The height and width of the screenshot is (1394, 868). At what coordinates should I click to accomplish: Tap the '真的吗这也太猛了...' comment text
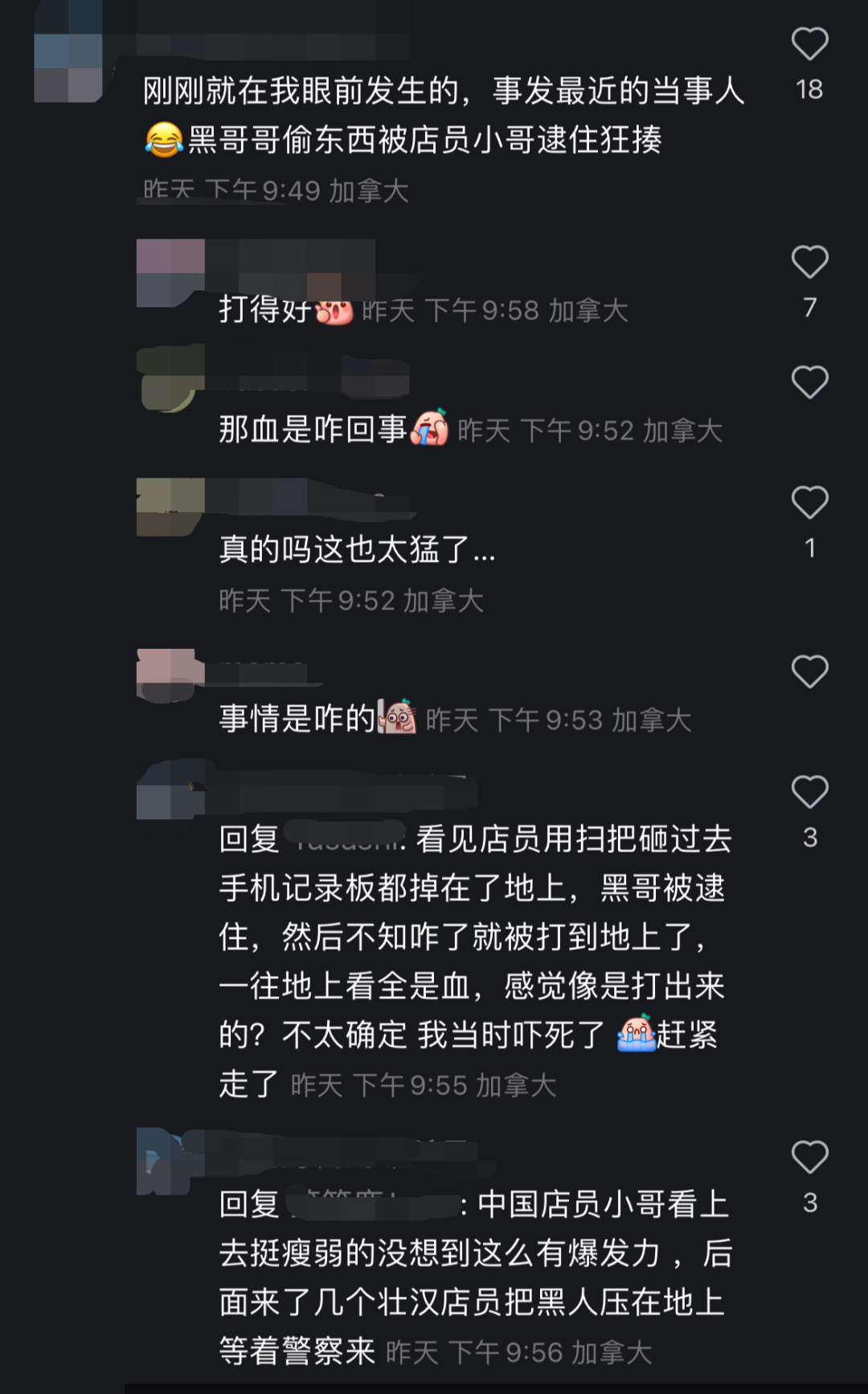tap(358, 550)
